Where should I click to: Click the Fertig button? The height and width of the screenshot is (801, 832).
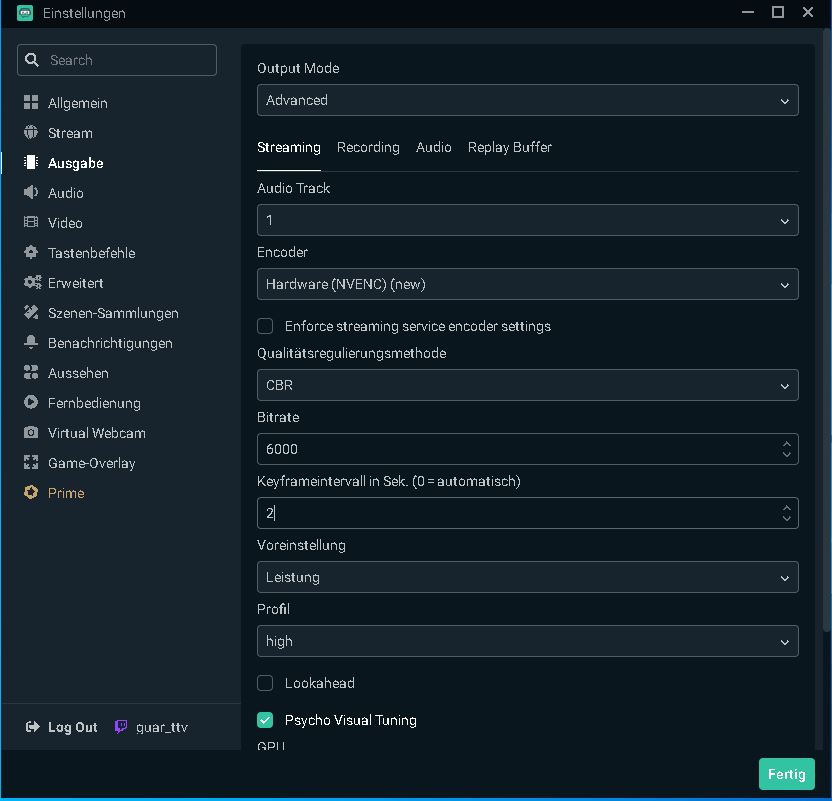pyautogui.click(x=787, y=774)
